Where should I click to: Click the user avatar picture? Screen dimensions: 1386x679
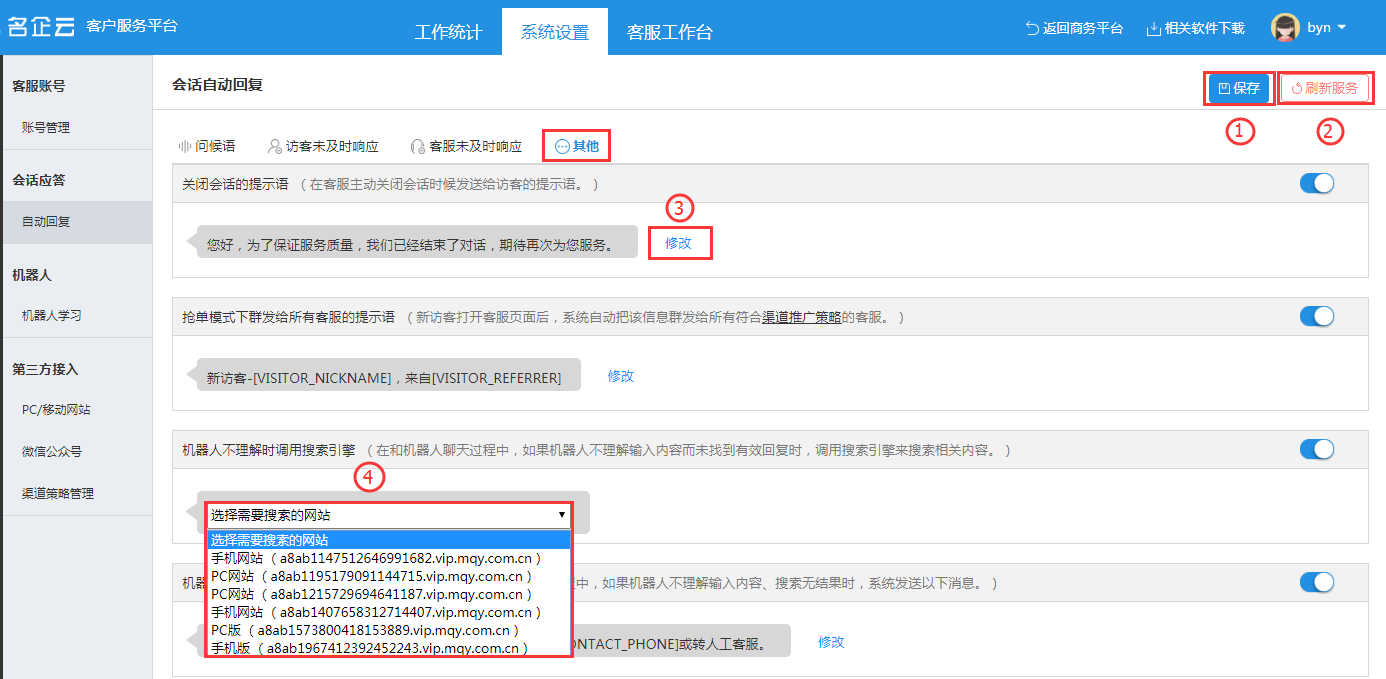point(1285,28)
